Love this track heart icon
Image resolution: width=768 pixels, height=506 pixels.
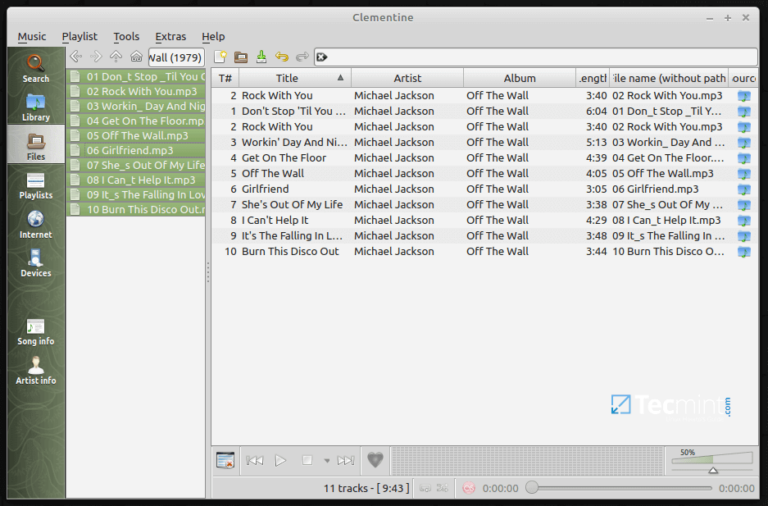375,459
